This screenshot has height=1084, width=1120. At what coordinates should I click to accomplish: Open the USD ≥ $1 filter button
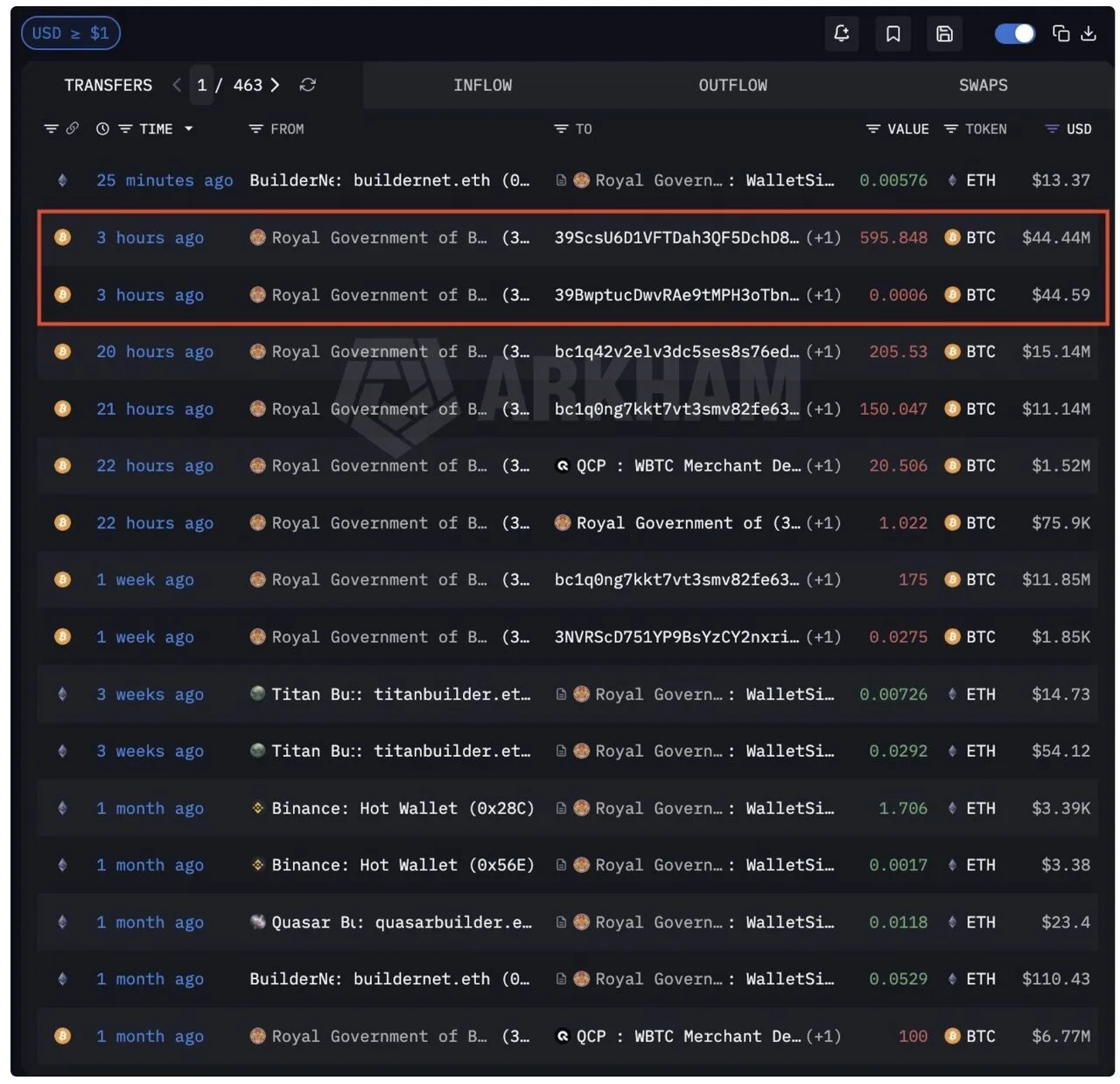point(70,32)
